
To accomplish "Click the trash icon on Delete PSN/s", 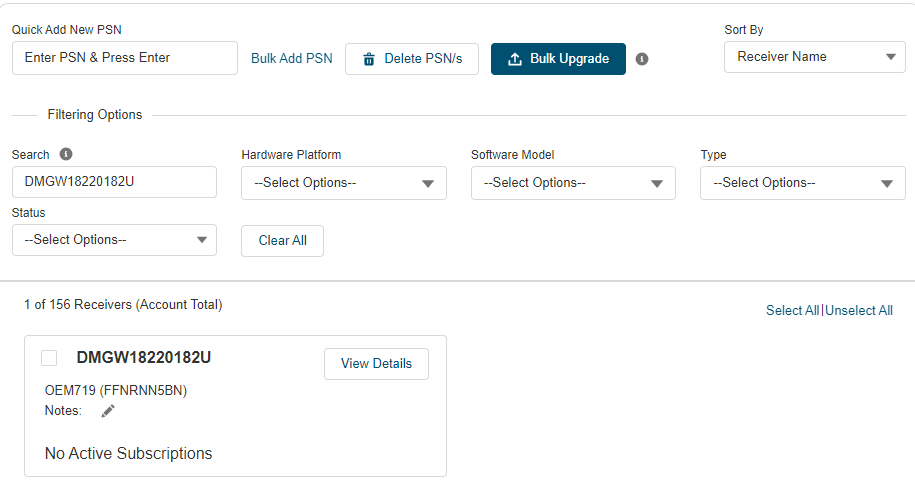I will 369,59.
